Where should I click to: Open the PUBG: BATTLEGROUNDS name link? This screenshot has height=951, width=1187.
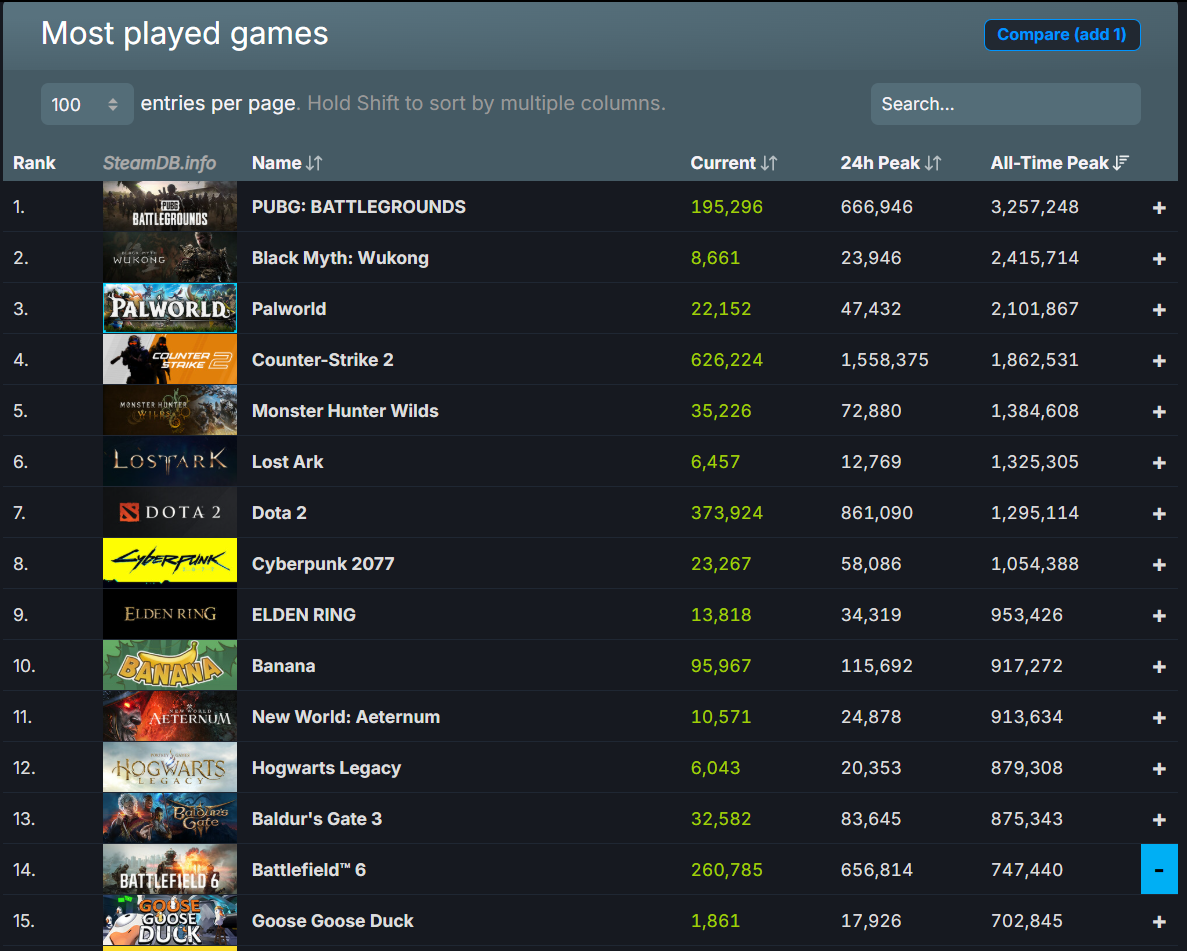[x=358, y=207]
